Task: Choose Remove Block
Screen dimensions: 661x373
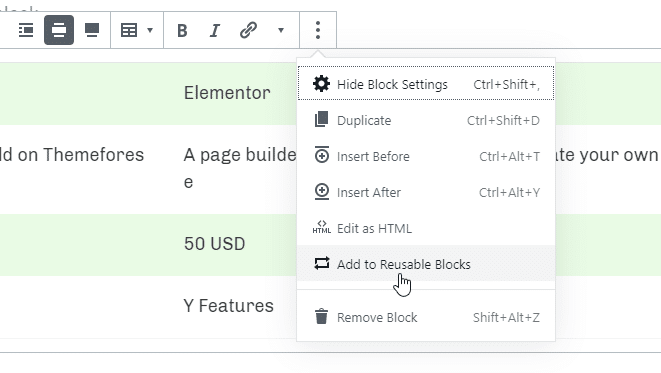Action: pyautogui.click(x=426, y=317)
